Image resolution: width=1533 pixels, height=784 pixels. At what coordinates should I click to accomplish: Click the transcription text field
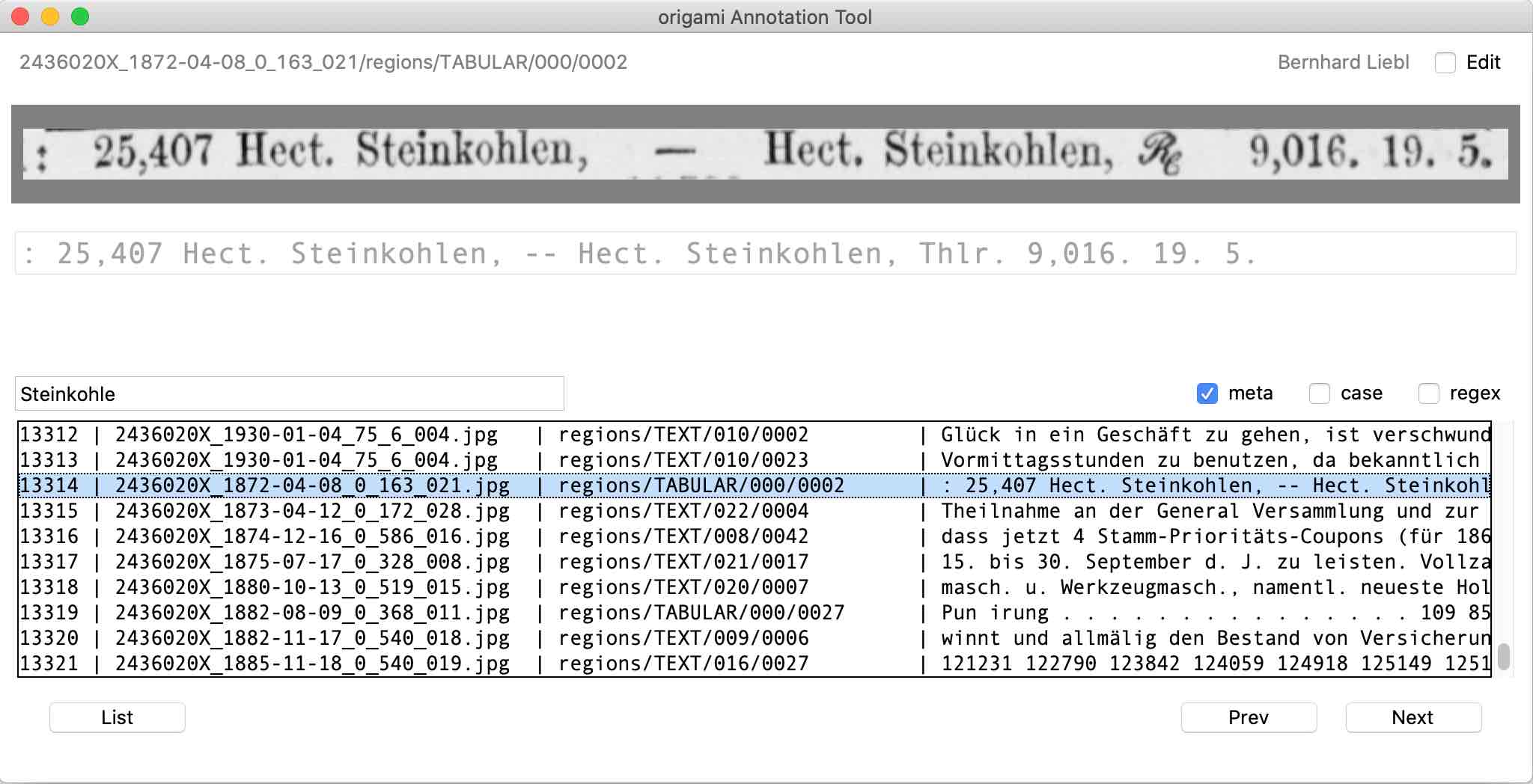[x=765, y=254]
